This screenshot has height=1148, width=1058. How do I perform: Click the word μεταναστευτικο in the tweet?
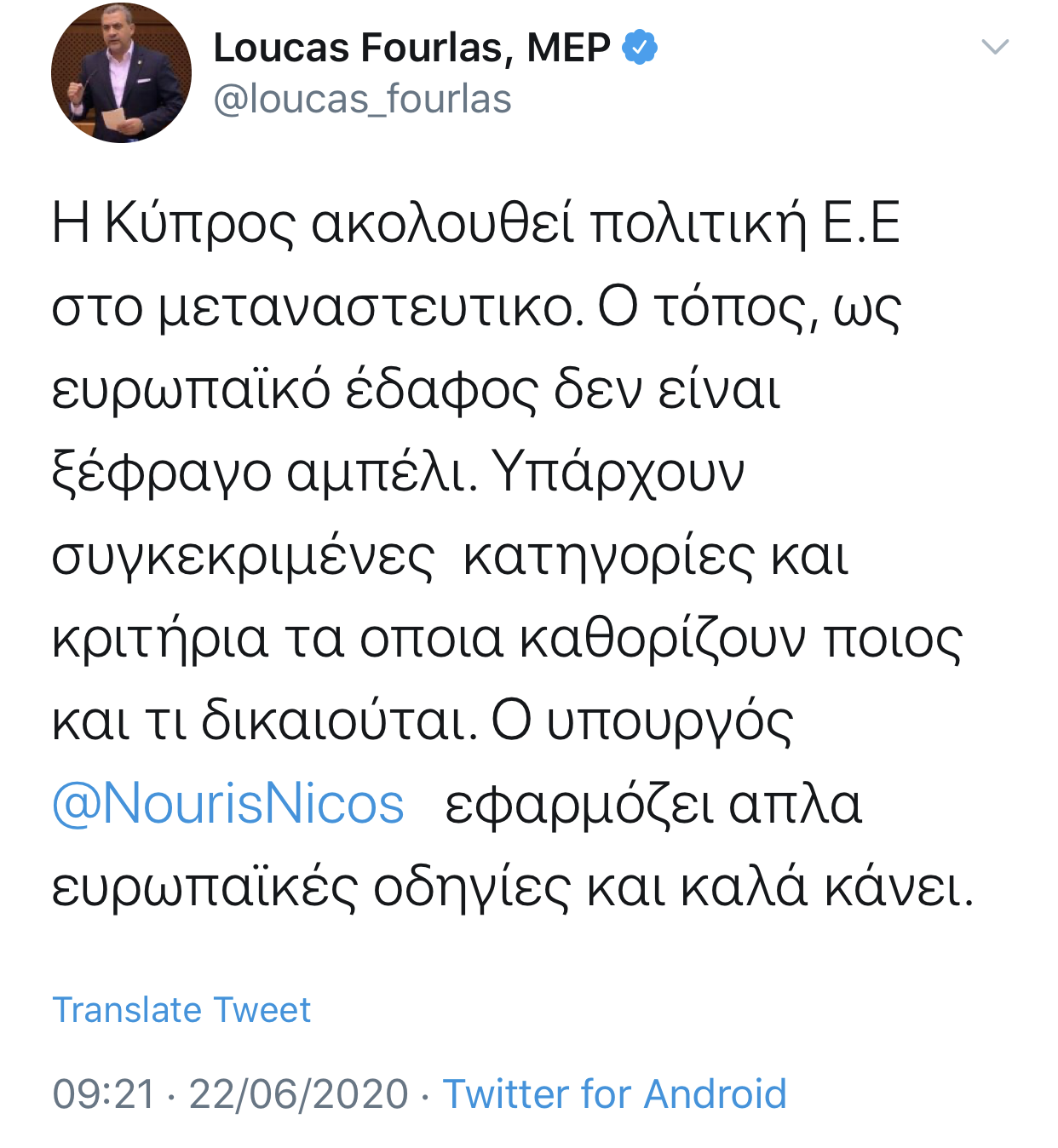coord(371,308)
